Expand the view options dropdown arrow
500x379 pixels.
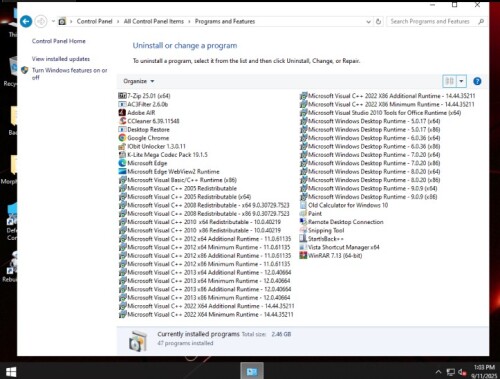coord(461,81)
